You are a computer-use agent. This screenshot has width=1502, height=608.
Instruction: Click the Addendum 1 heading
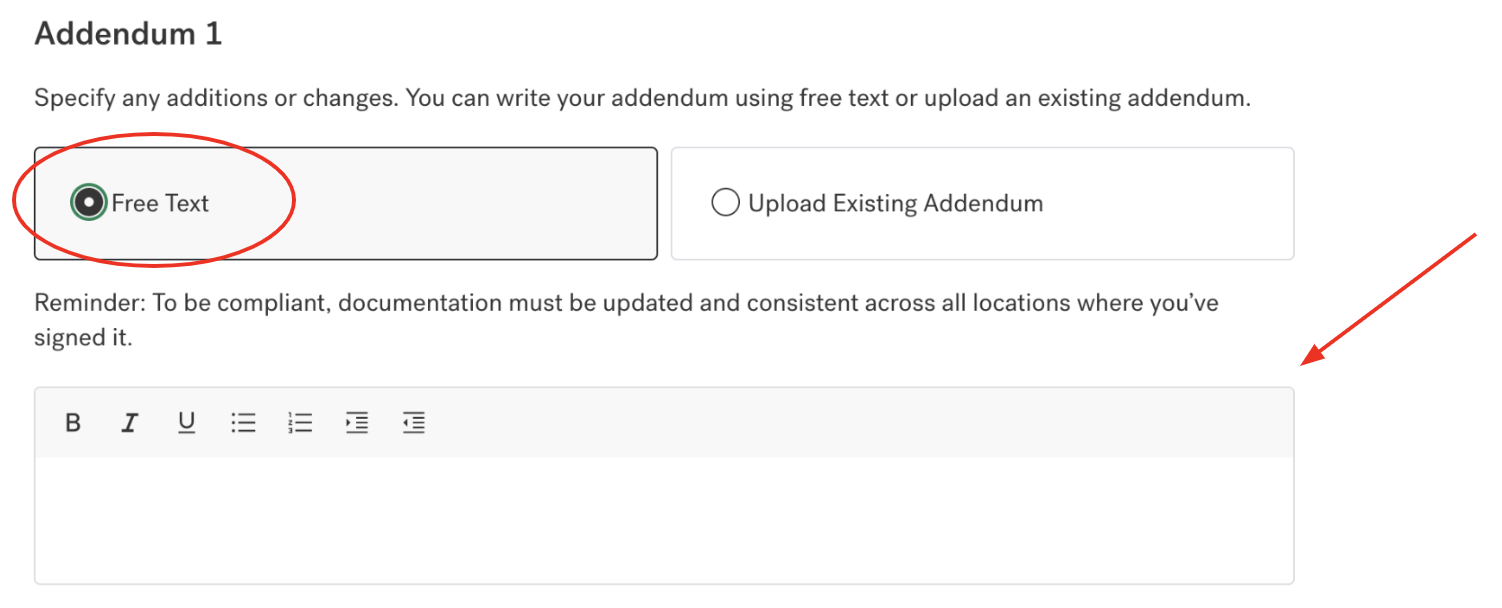click(127, 33)
